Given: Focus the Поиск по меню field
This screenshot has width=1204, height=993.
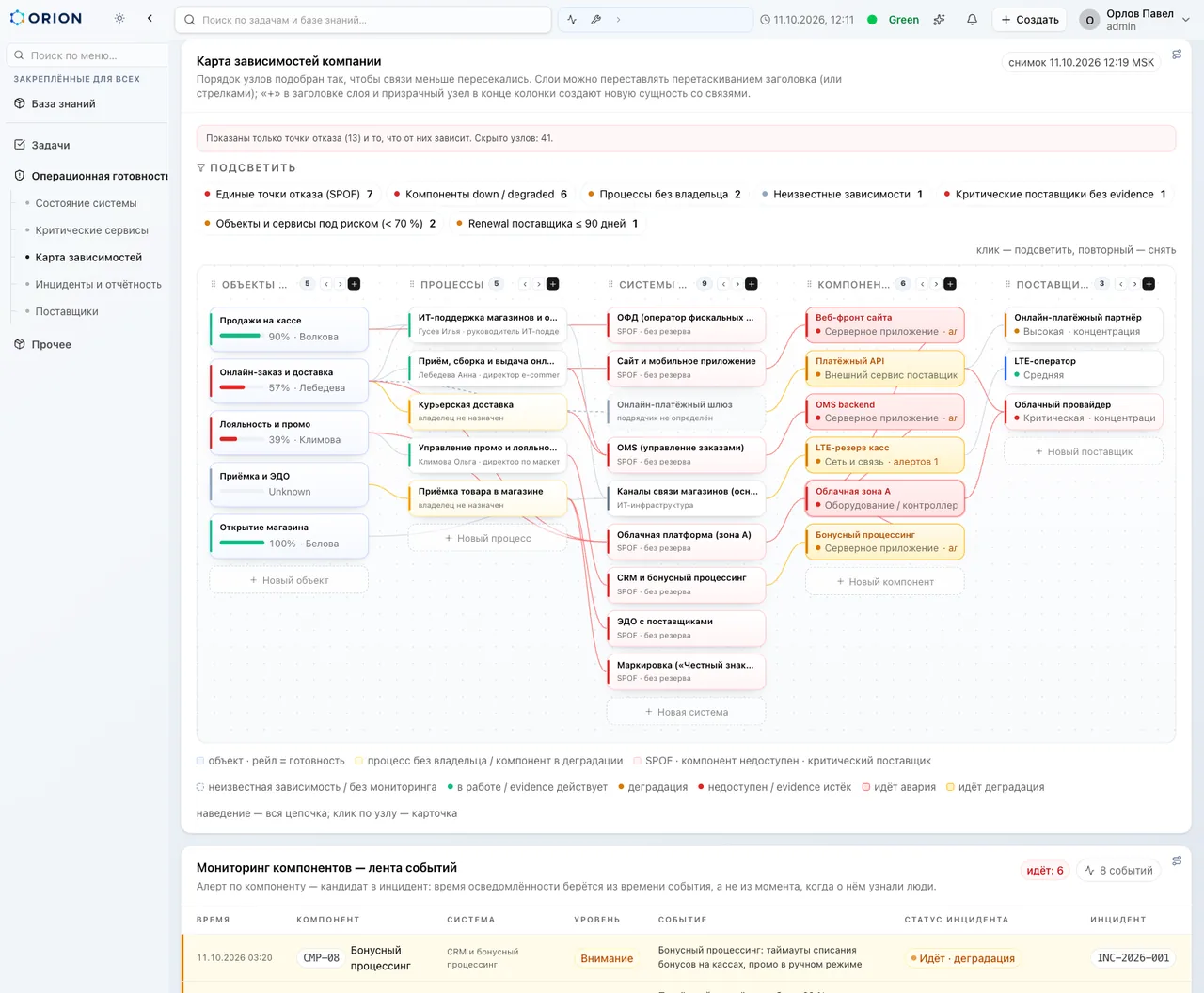Looking at the screenshot, I should tap(87, 55).
